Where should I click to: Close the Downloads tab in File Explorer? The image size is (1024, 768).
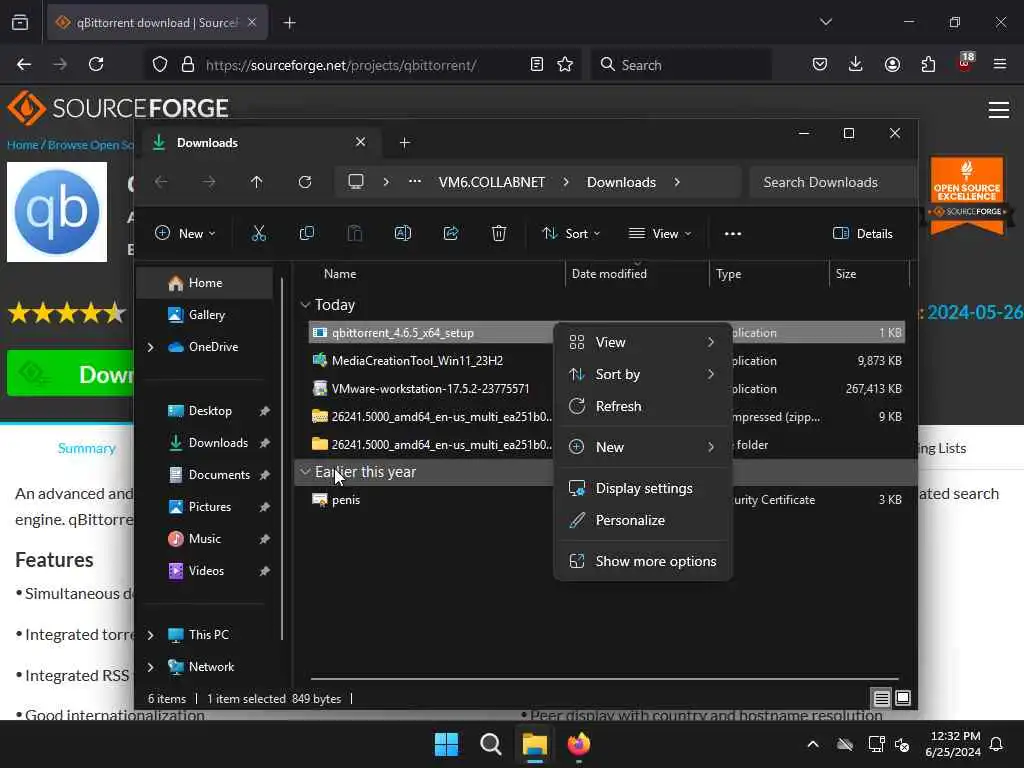click(x=360, y=142)
